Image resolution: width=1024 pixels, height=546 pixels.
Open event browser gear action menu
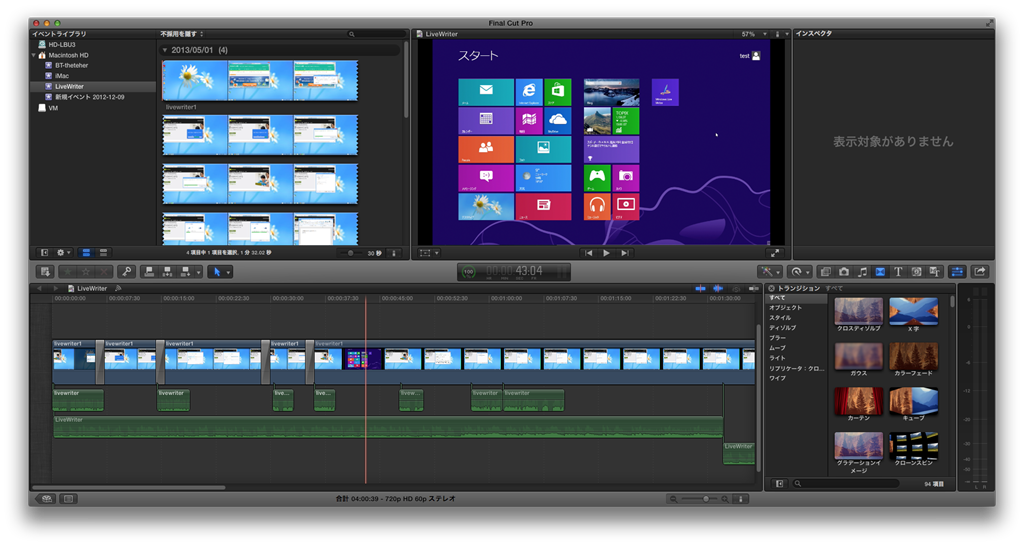click(x=63, y=253)
